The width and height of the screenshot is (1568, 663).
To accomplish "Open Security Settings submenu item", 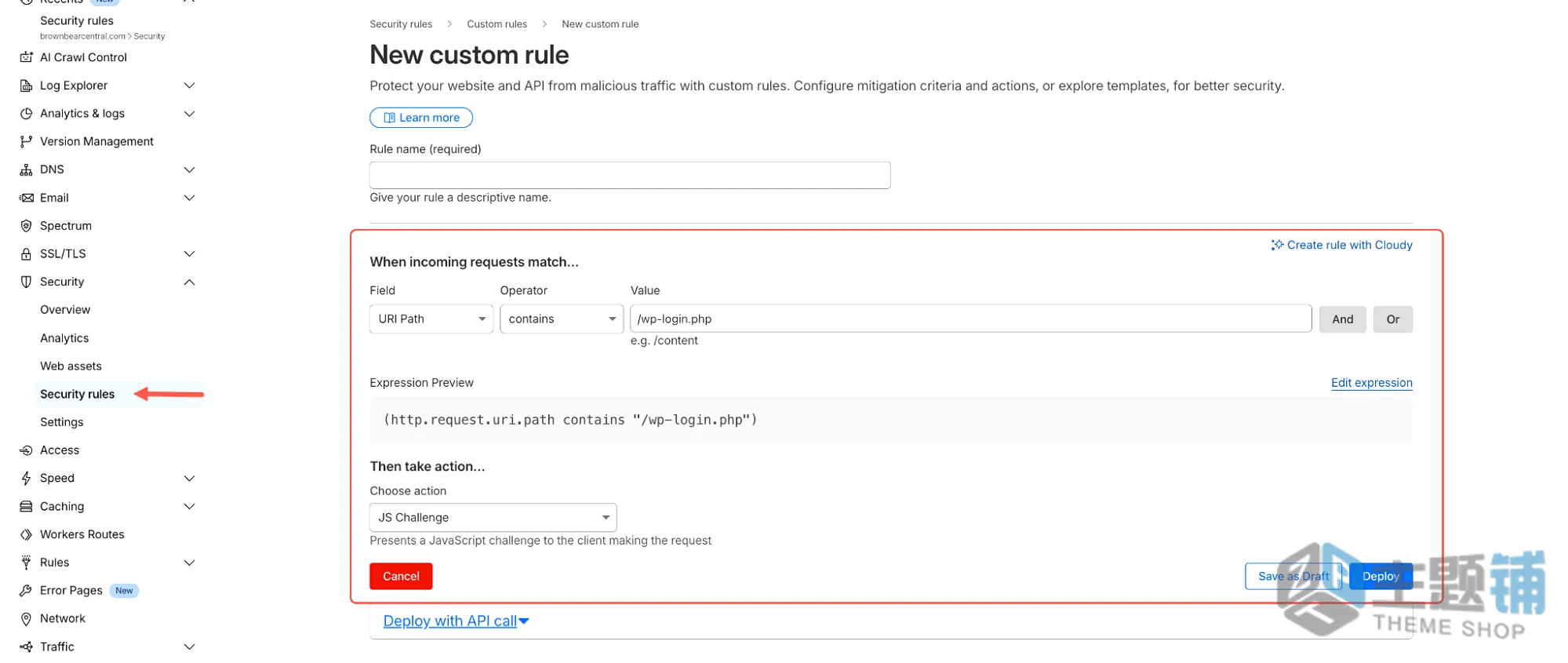I will 61,422.
